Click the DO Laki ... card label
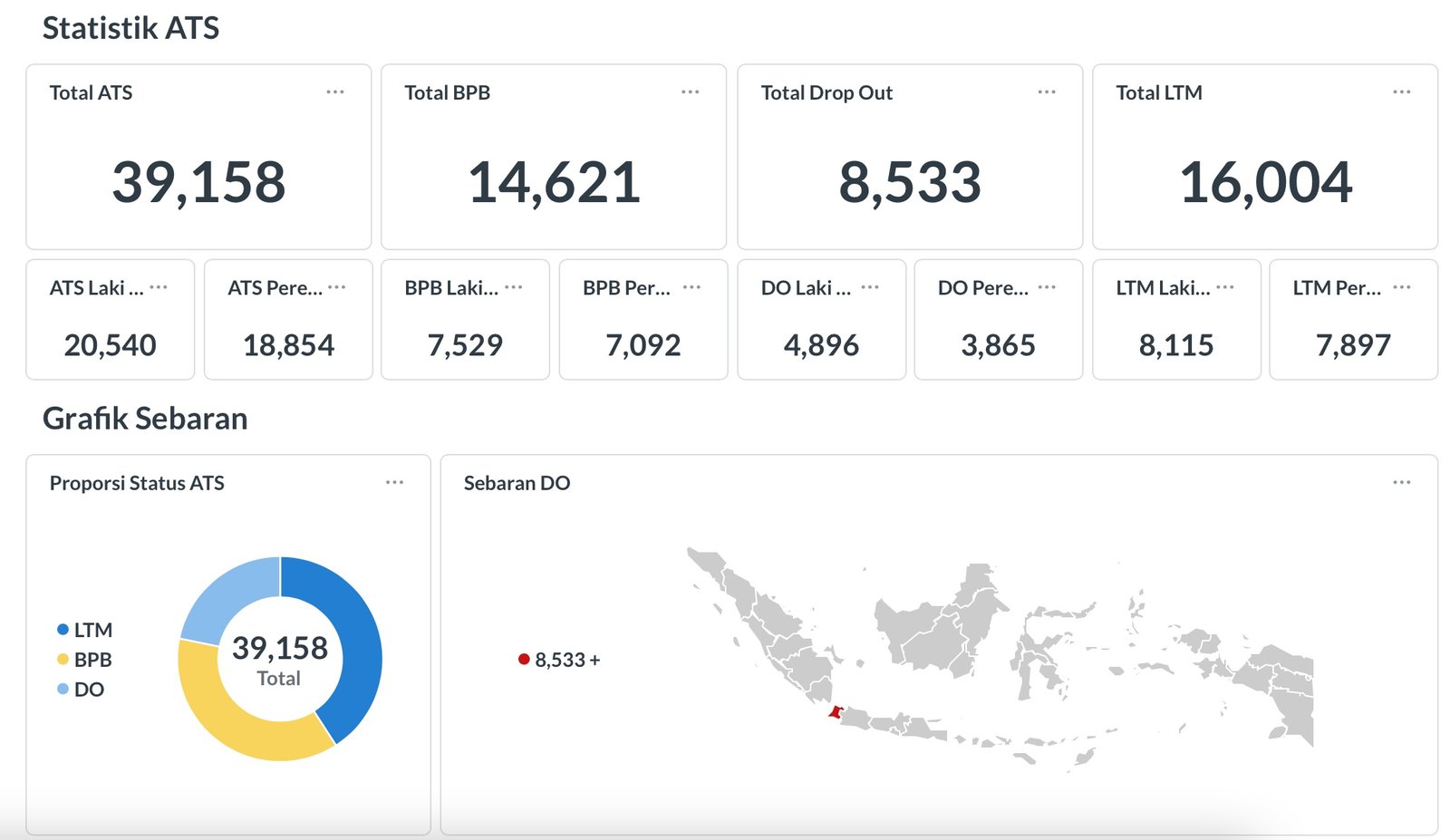This screenshot has width=1450, height=840. [806, 288]
